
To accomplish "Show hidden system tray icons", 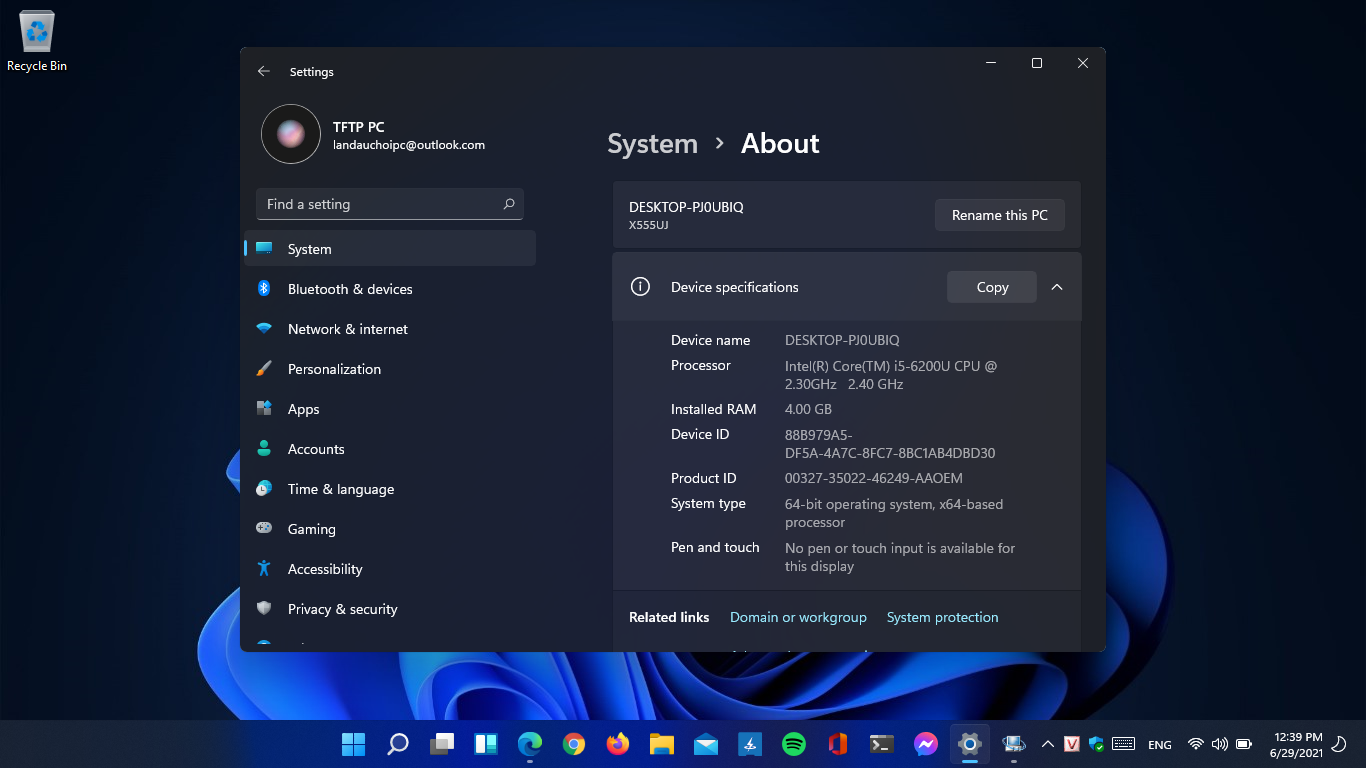I will [1048, 744].
